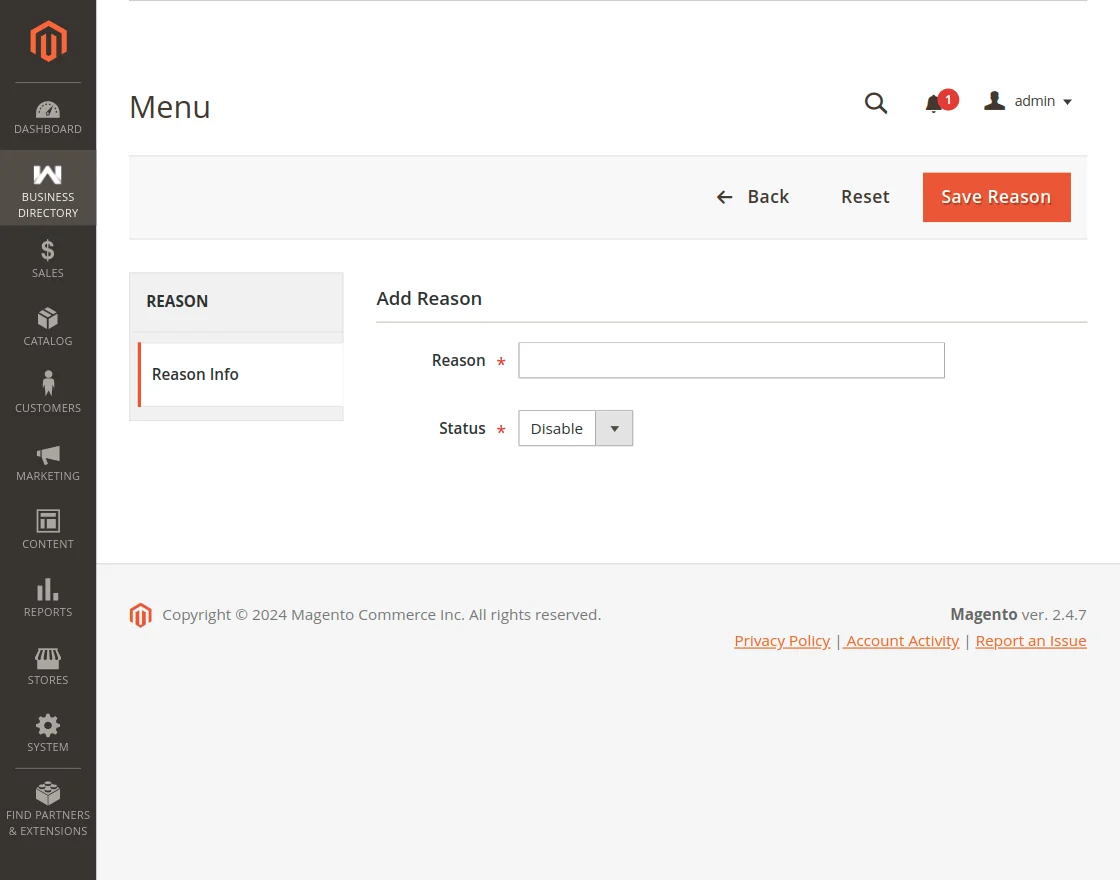Open the Stores menu

click(x=48, y=666)
